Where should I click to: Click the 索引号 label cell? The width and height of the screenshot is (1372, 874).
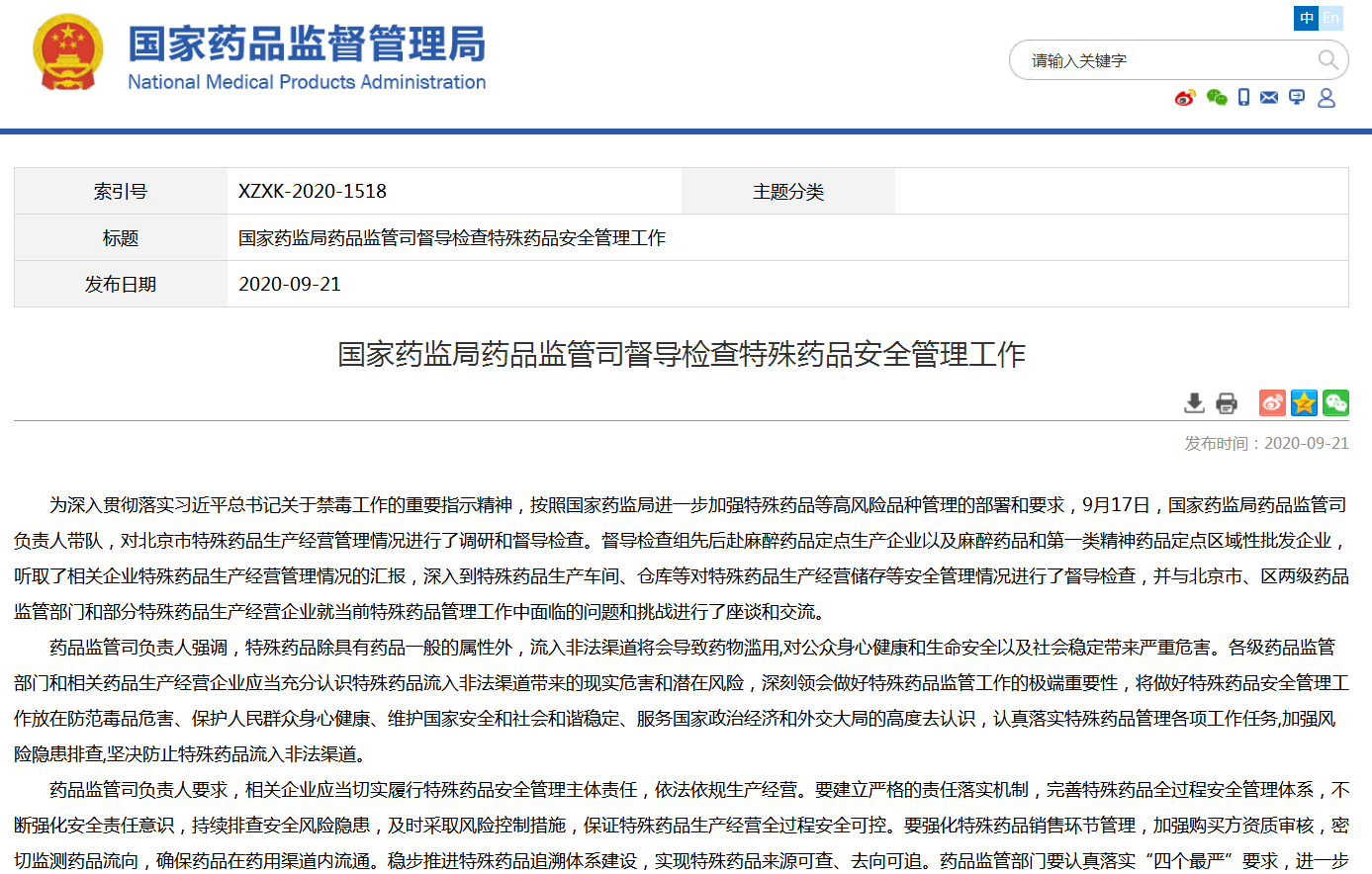(x=121, y=191)
